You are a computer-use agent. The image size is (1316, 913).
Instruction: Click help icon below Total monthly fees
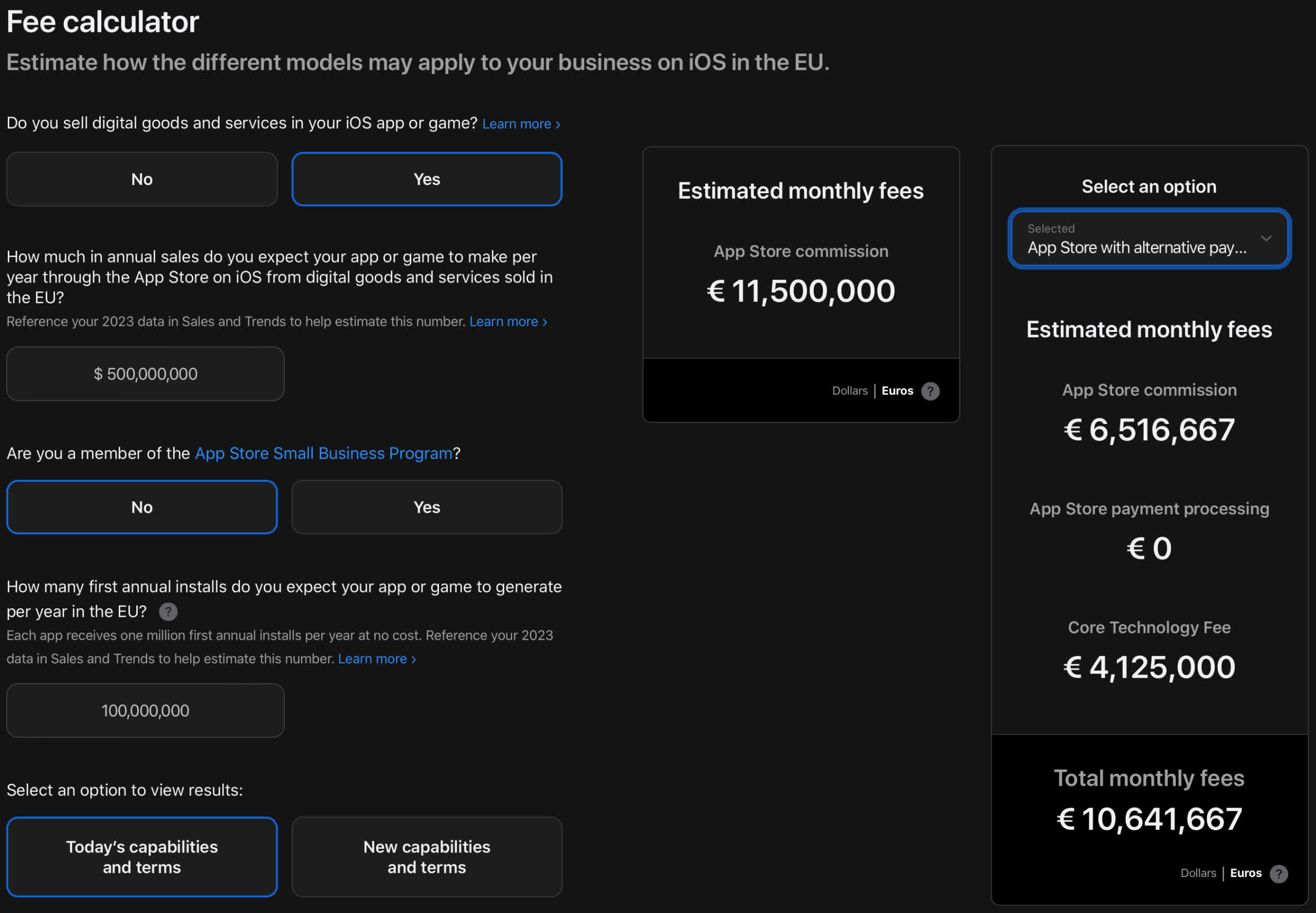tap(1278, 873)
